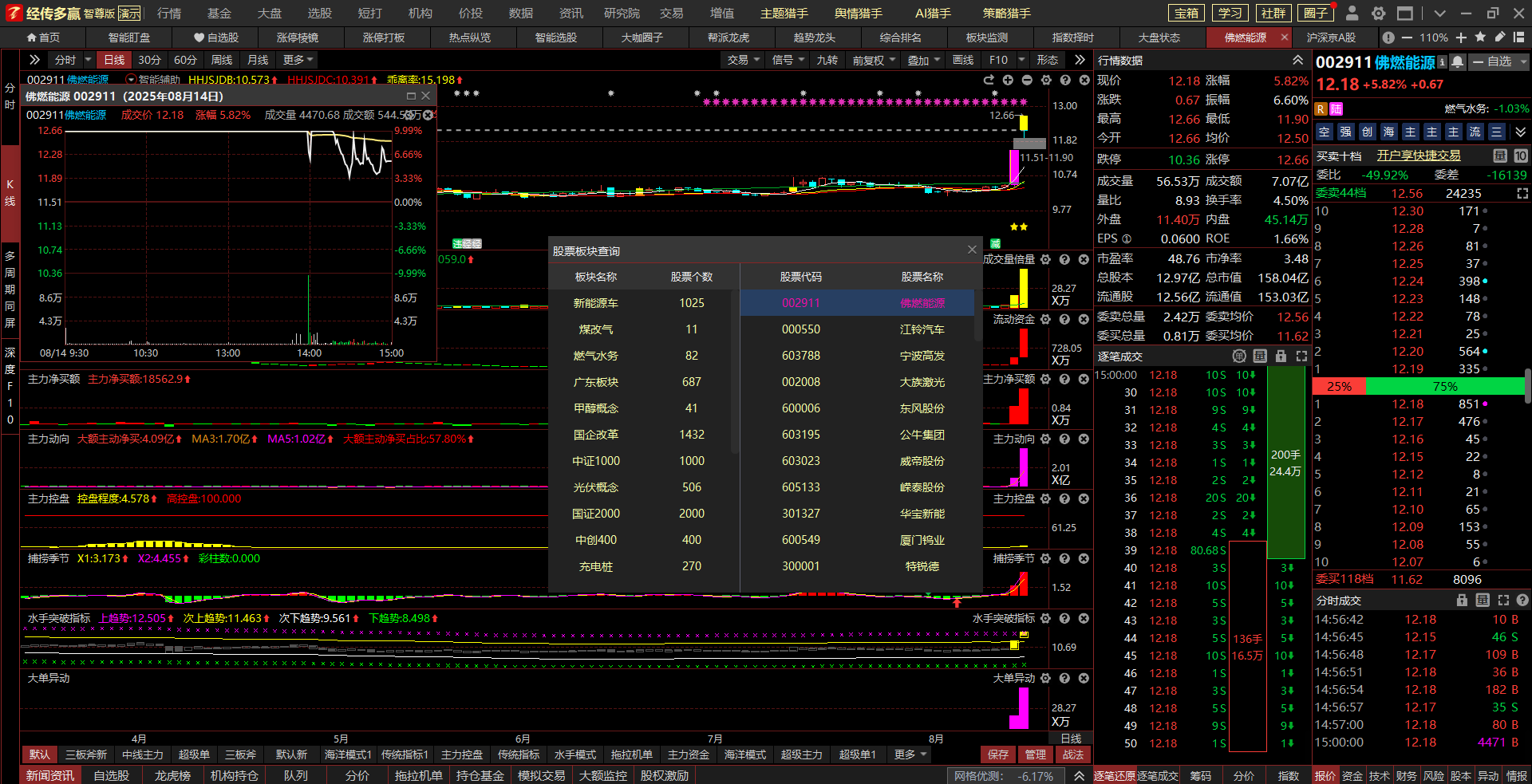Click help icon in 分时成交 header

click(1522, 600)
